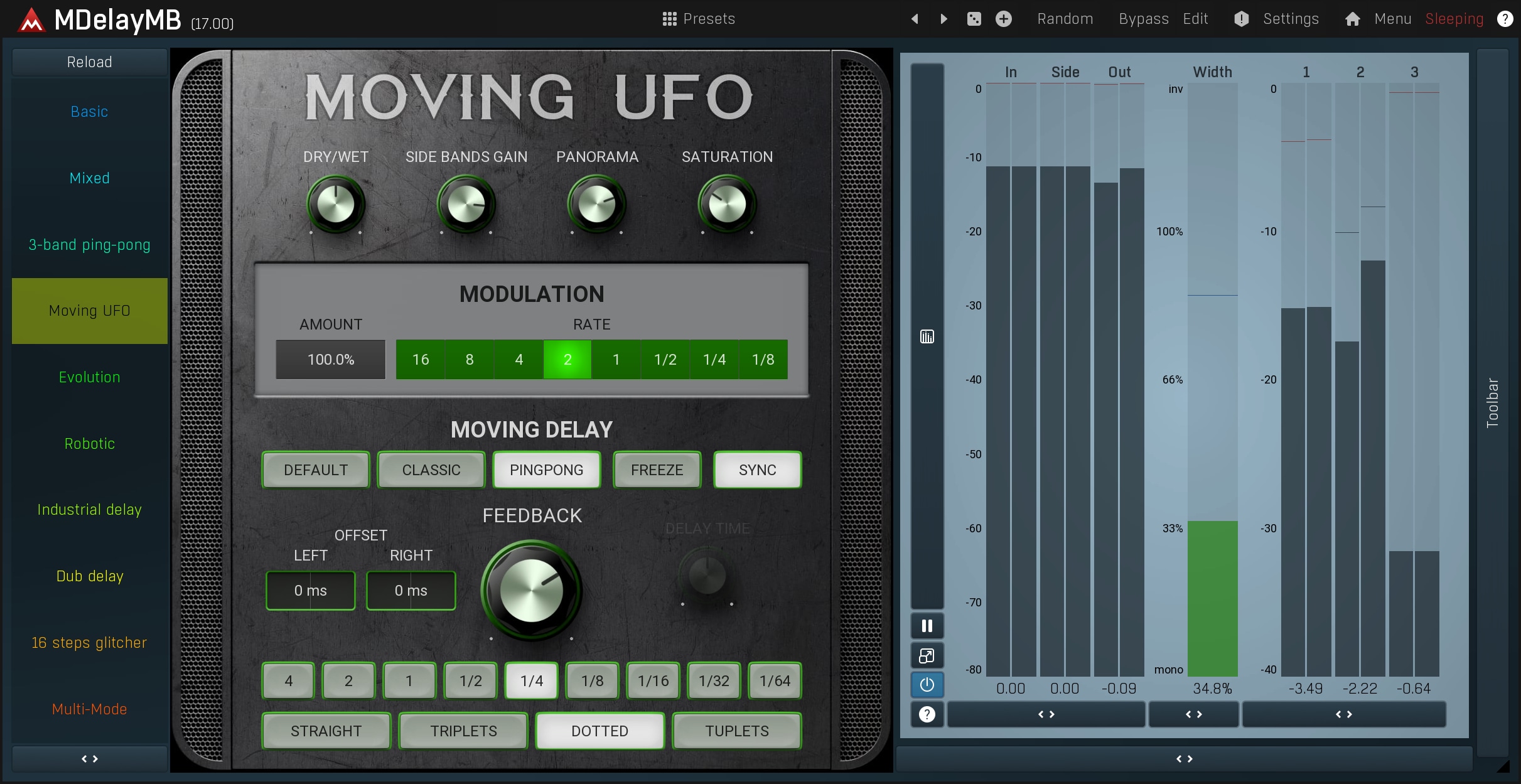Open the Presets grid icon
The width and height of the screenshot is (1521, 784).
pos(669,19)
